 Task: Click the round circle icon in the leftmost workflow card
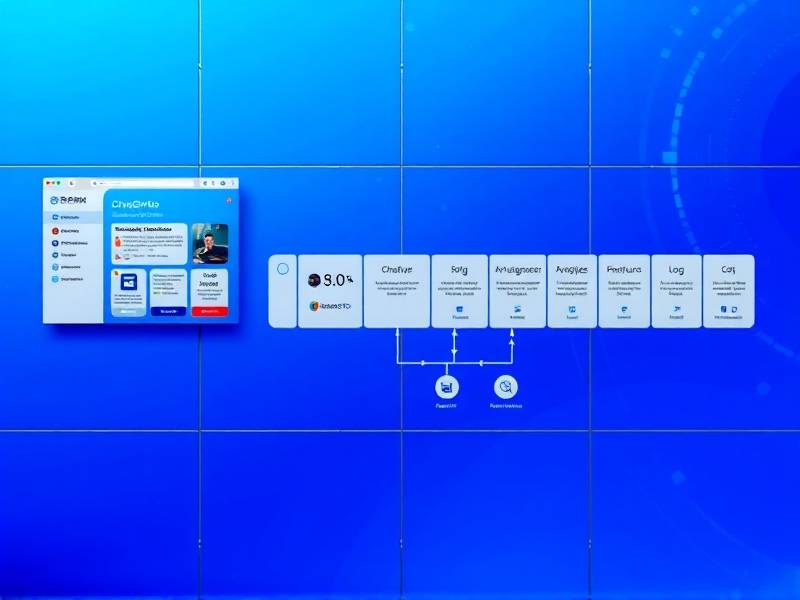[282, 269]
